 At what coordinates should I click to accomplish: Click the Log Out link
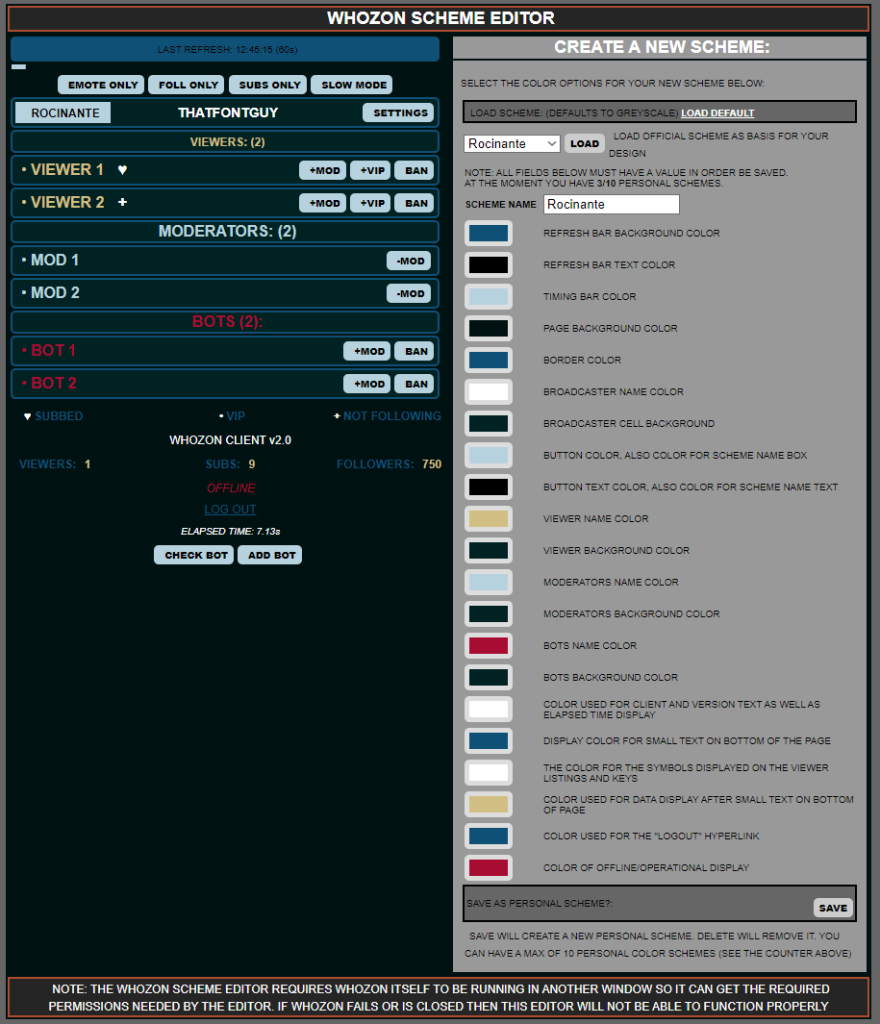point(230,509)
